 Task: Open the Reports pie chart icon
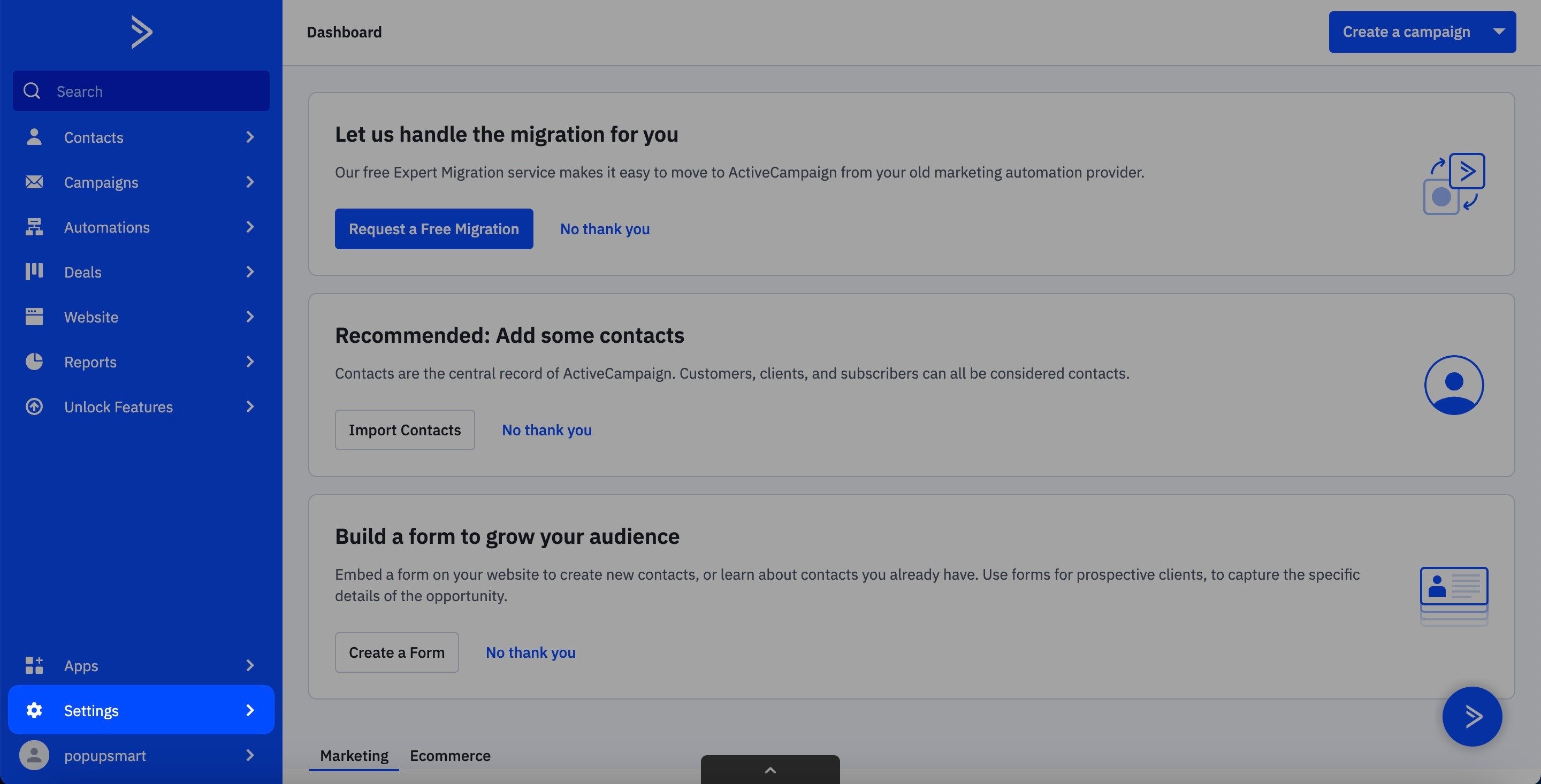[x=34, y=362]
